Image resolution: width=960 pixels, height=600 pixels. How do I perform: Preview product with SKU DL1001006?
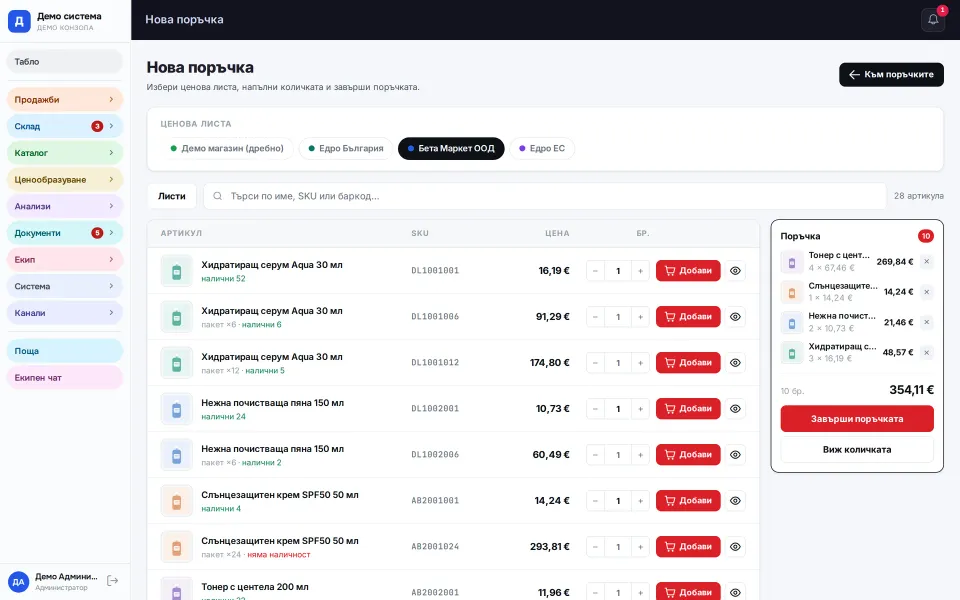(x=735, y=317)
